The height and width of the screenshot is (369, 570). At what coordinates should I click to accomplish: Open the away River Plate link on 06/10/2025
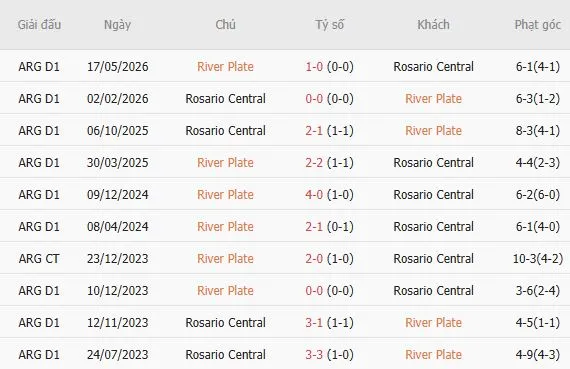tap(433, 131)
